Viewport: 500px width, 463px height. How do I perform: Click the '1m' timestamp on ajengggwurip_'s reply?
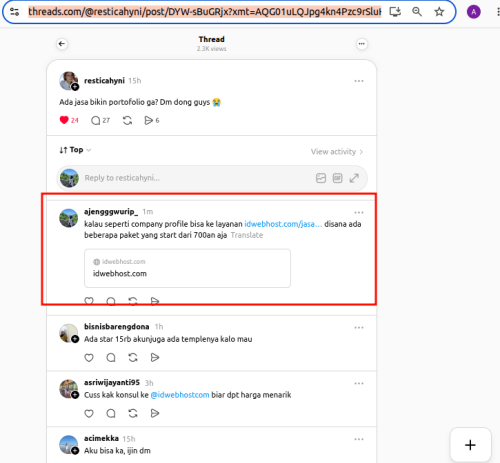148,212
